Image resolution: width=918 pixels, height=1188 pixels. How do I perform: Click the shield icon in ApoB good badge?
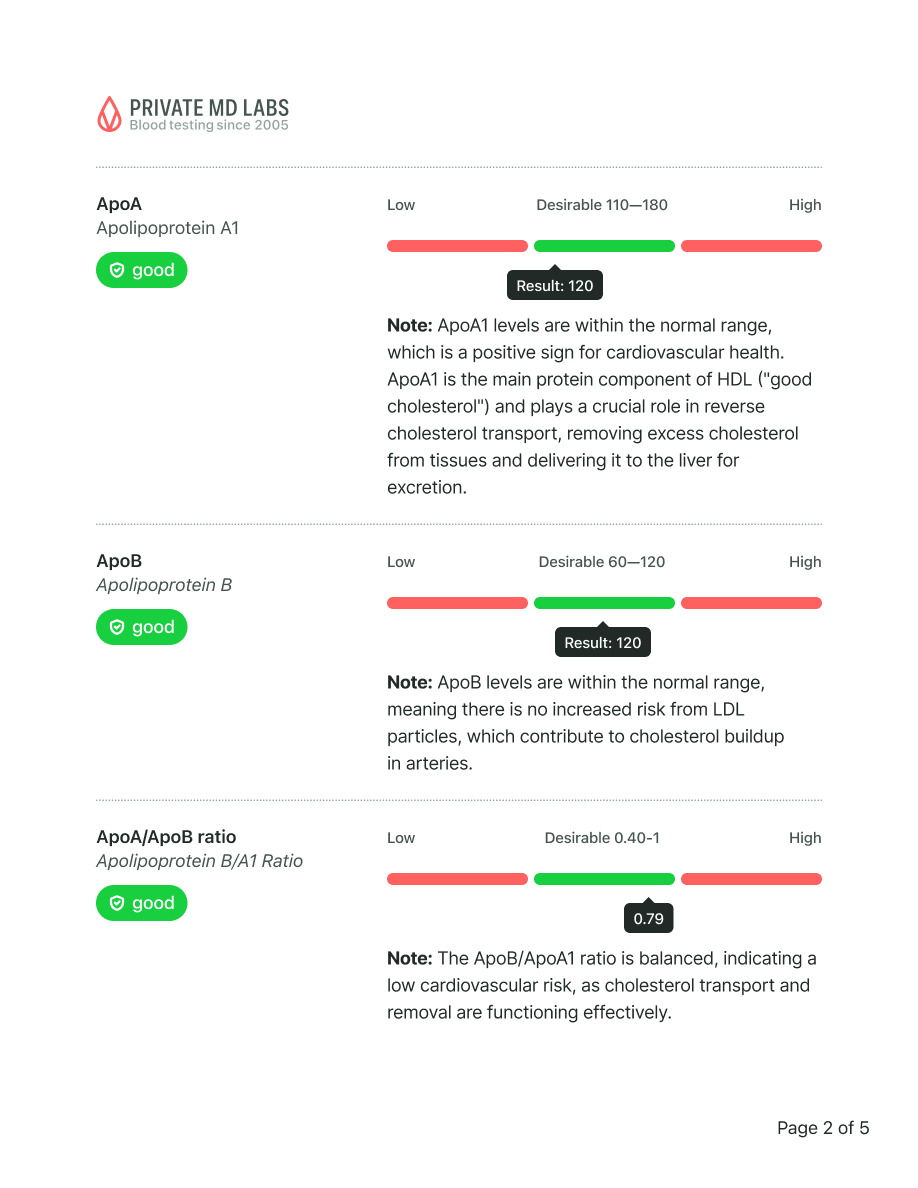117,627
